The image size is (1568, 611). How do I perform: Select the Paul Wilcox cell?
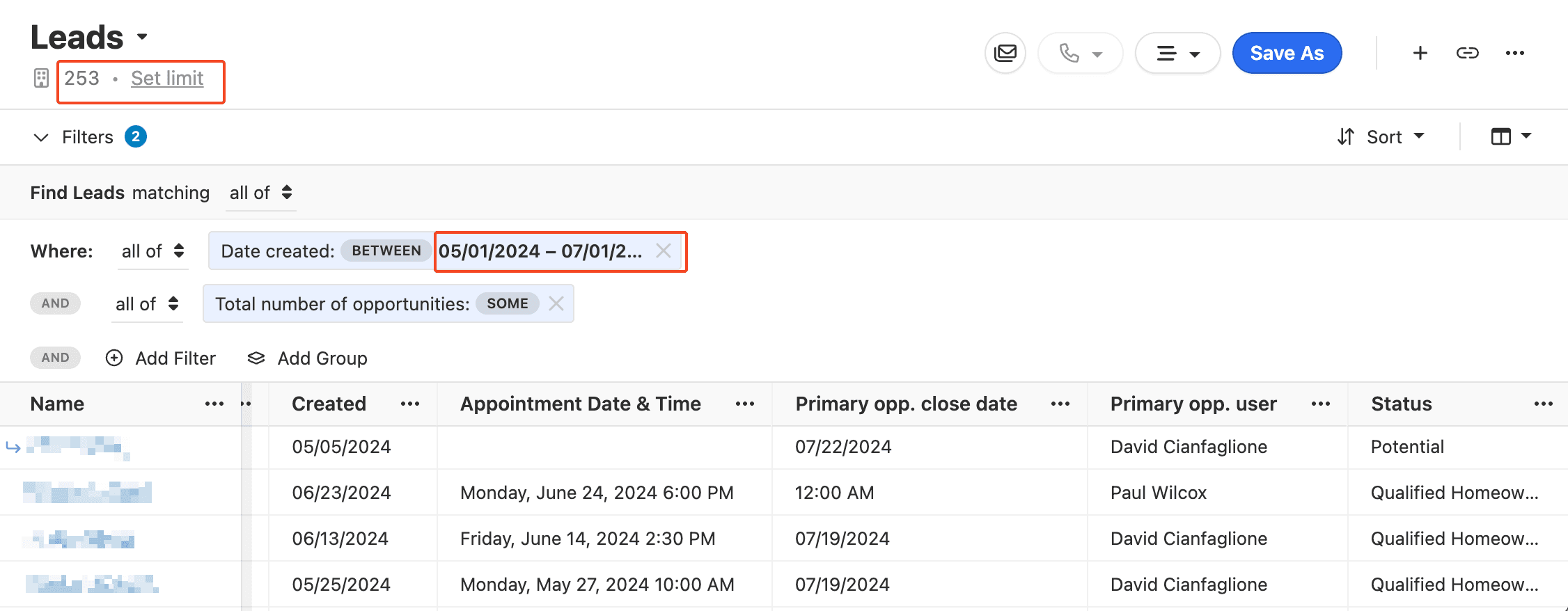coord(1158,493)
